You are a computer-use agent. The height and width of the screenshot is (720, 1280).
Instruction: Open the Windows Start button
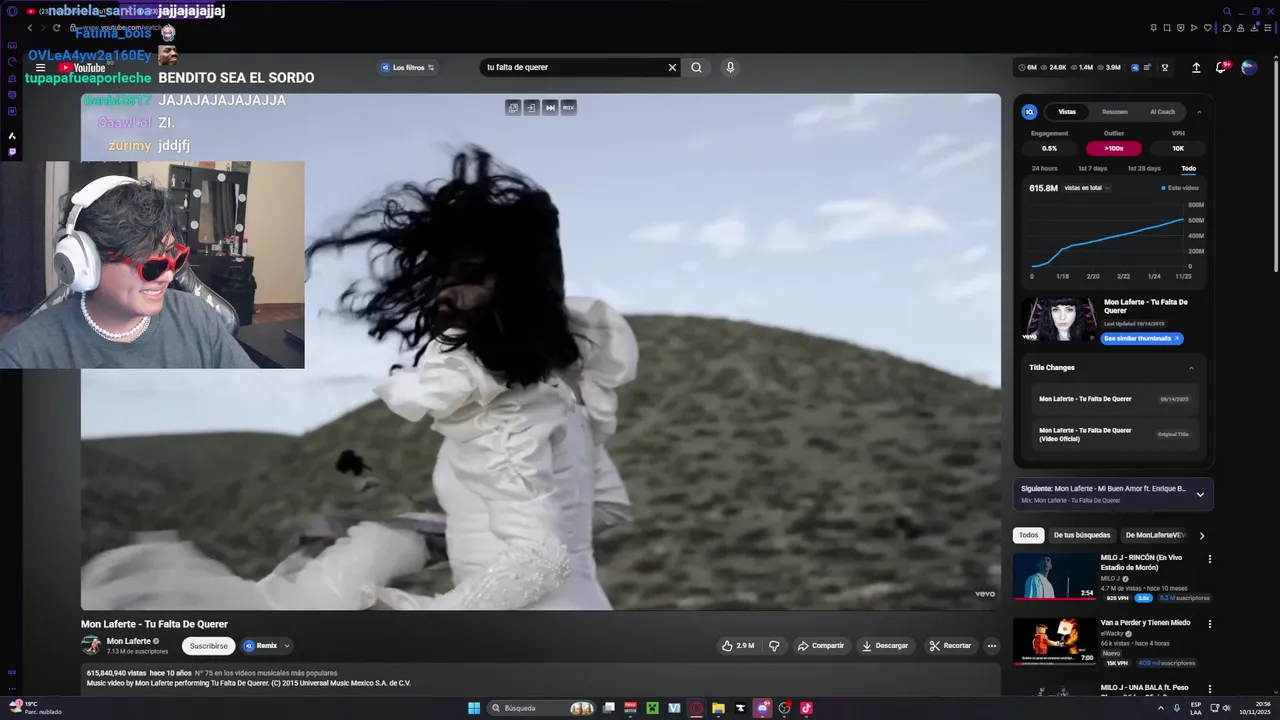[474, 708]
